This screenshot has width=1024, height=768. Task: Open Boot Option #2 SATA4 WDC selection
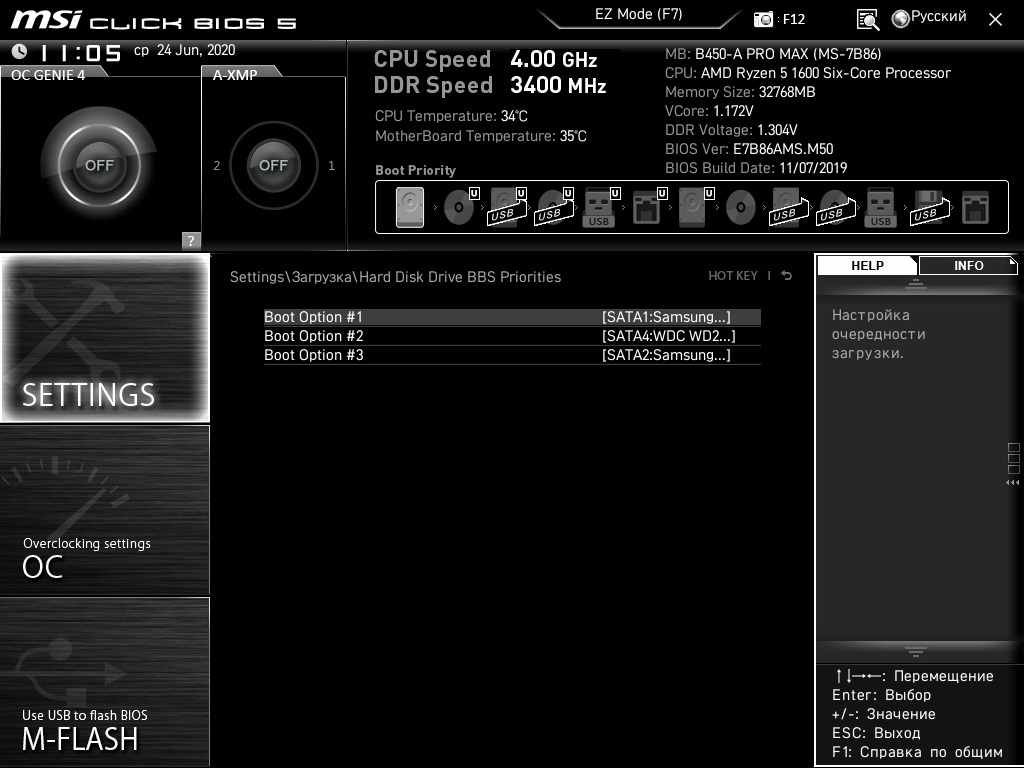(x=512, y=336)
